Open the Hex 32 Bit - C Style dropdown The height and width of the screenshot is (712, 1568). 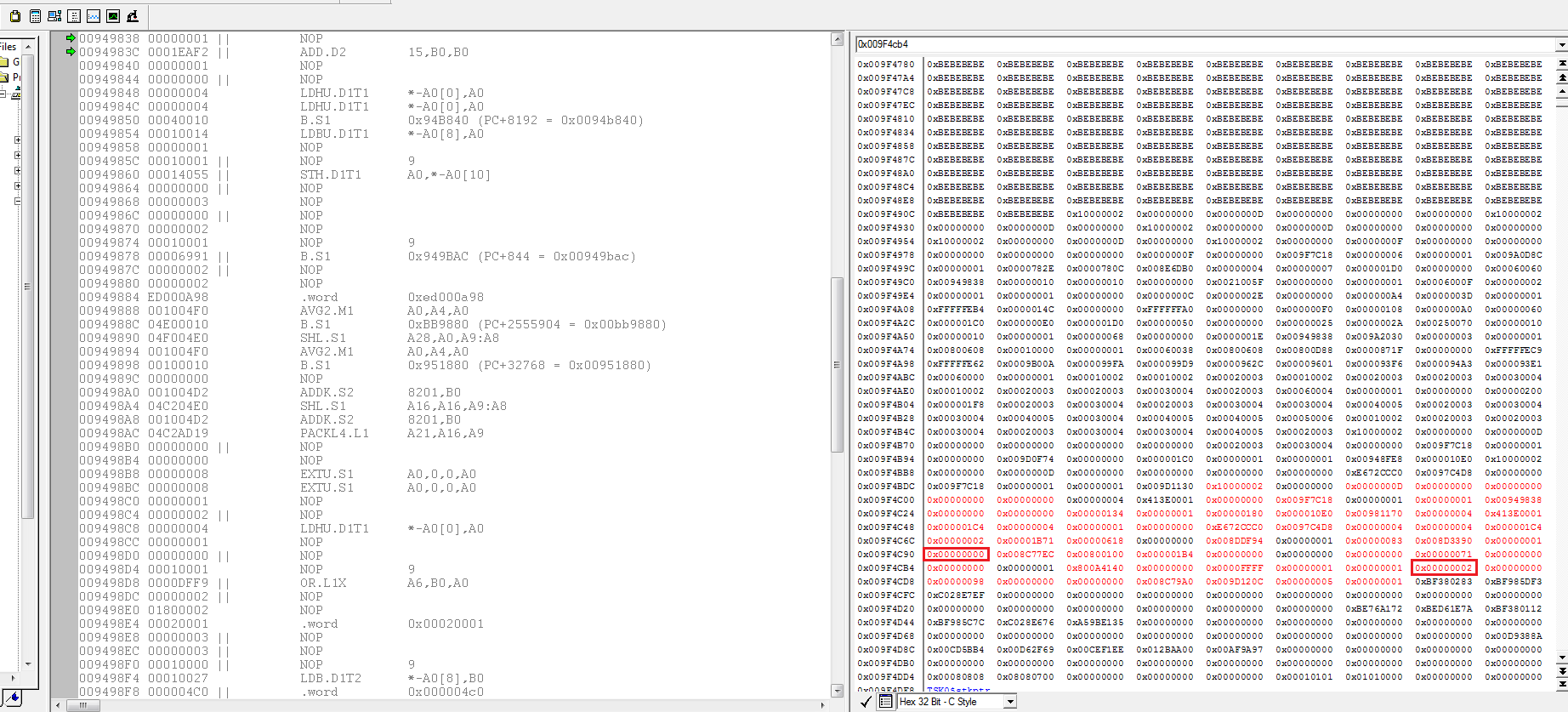pyautogui.click(x=1010, y=702)
